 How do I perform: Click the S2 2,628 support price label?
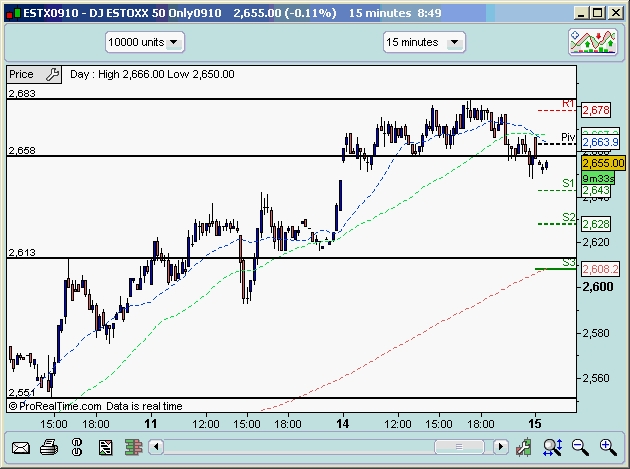click(x=596, y=224)
